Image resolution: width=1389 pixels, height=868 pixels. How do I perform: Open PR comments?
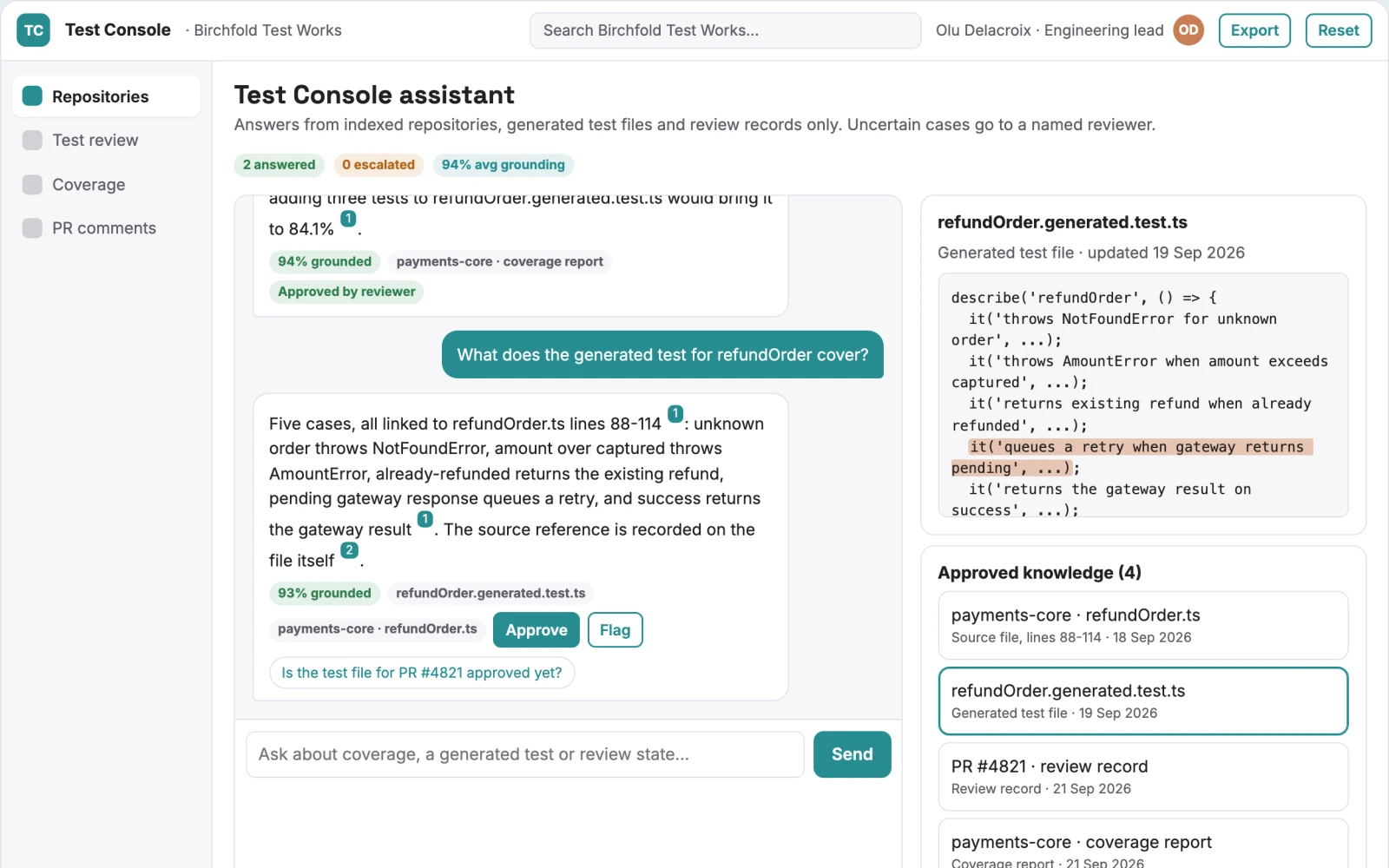tap(106, 227)
